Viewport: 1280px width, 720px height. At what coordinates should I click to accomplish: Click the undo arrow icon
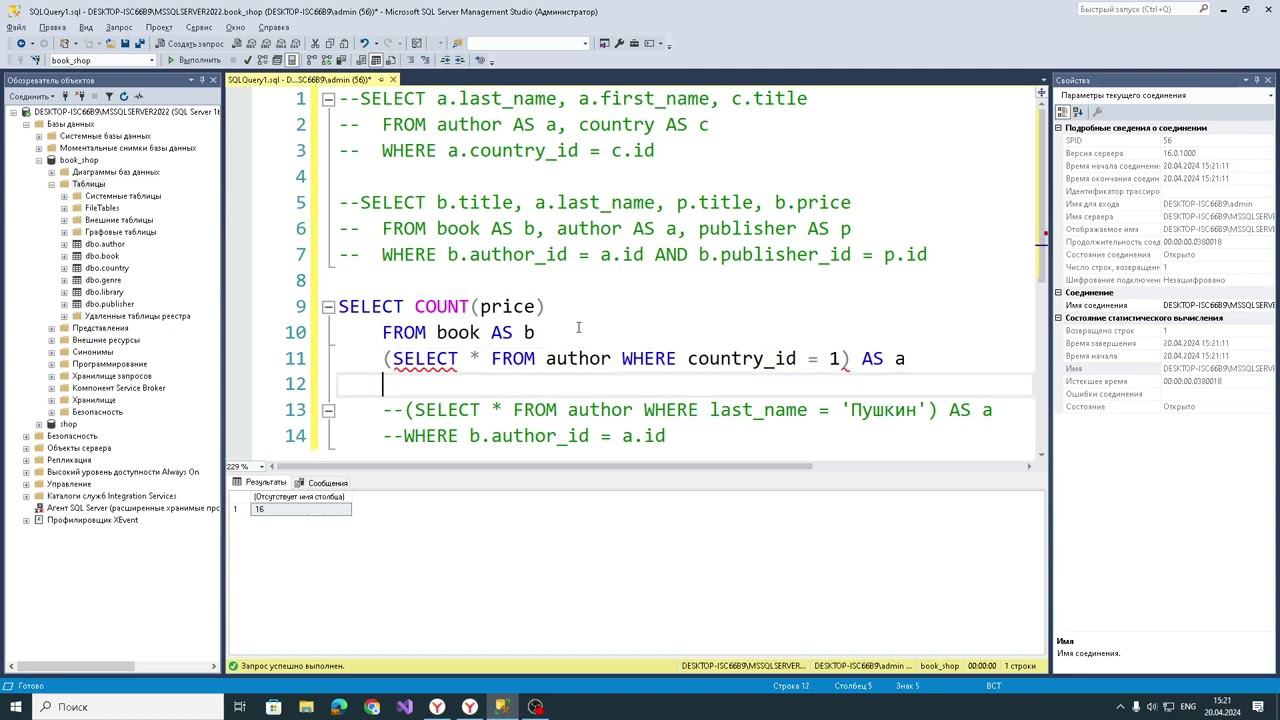364,44
